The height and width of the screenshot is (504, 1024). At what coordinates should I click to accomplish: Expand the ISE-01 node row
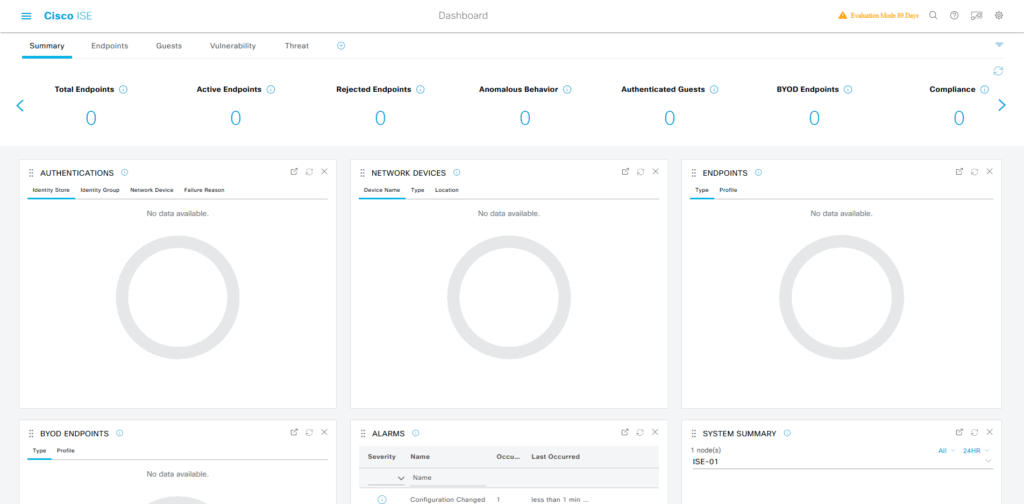988,462
